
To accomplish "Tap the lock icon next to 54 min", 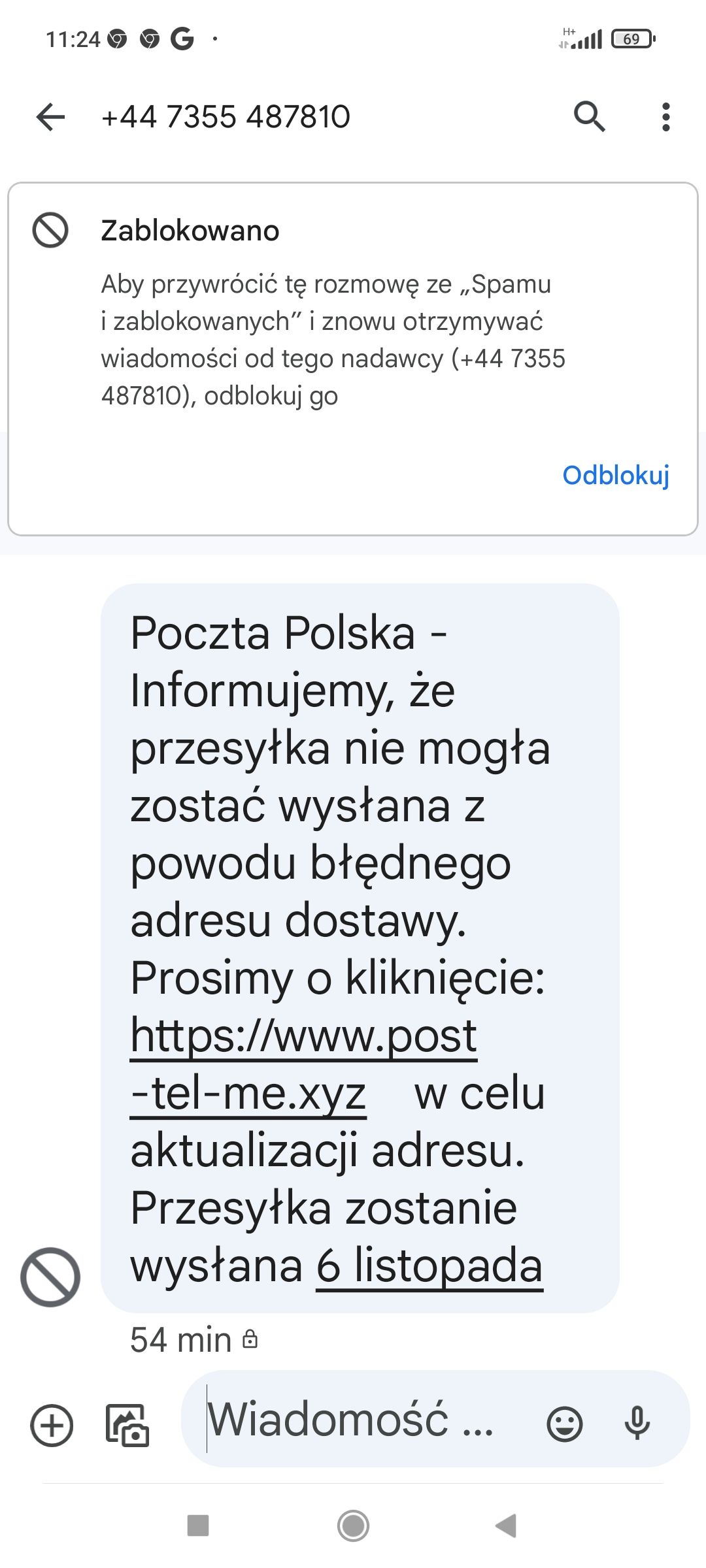I will point(250,1341).
